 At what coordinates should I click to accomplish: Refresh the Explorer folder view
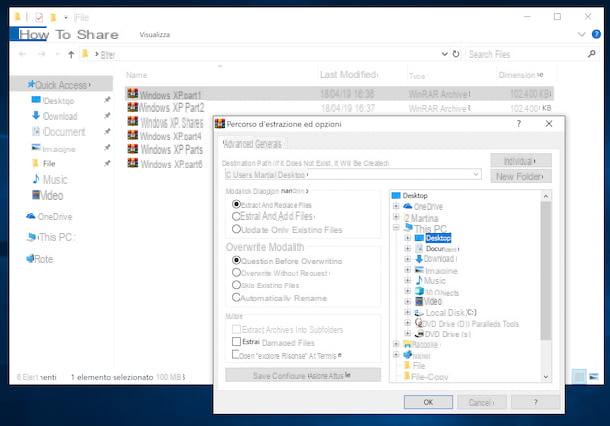456,54
